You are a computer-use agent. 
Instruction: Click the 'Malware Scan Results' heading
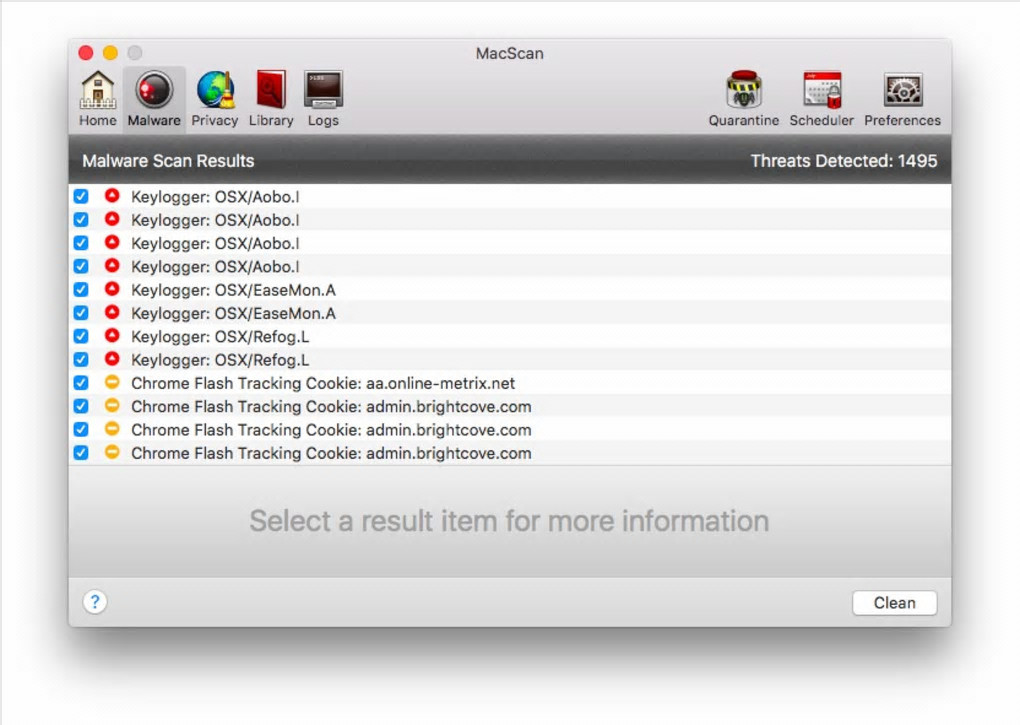click(168, 161)
